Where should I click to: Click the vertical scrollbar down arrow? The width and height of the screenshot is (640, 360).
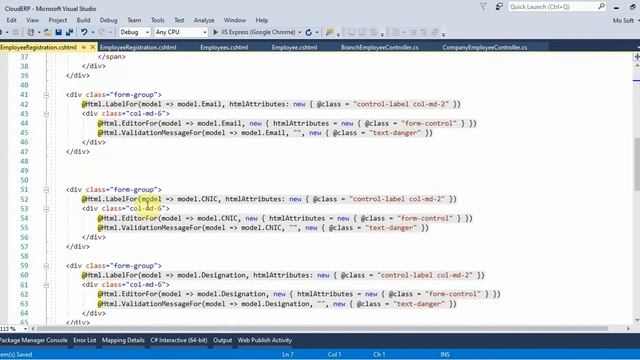[637, 320]
